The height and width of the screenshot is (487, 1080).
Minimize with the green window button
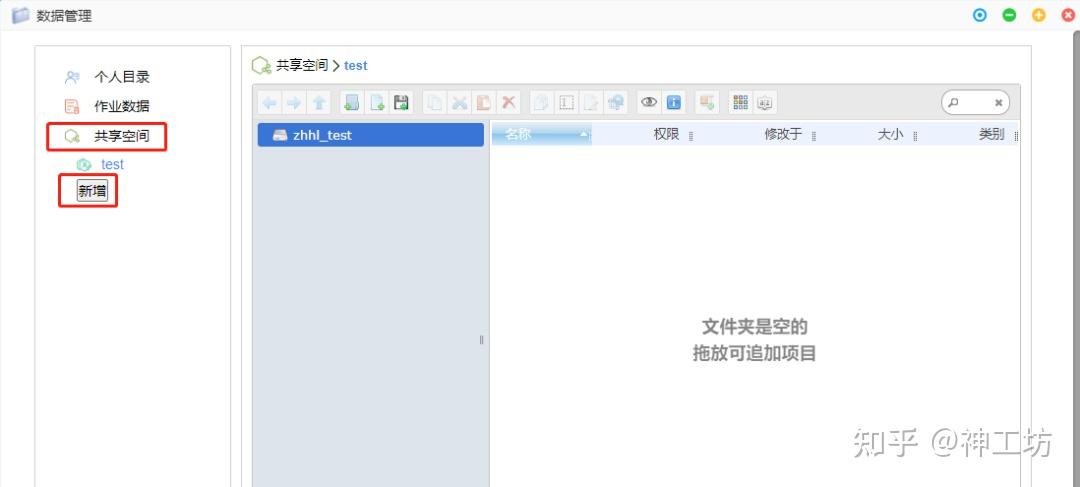coord(1009,15)
